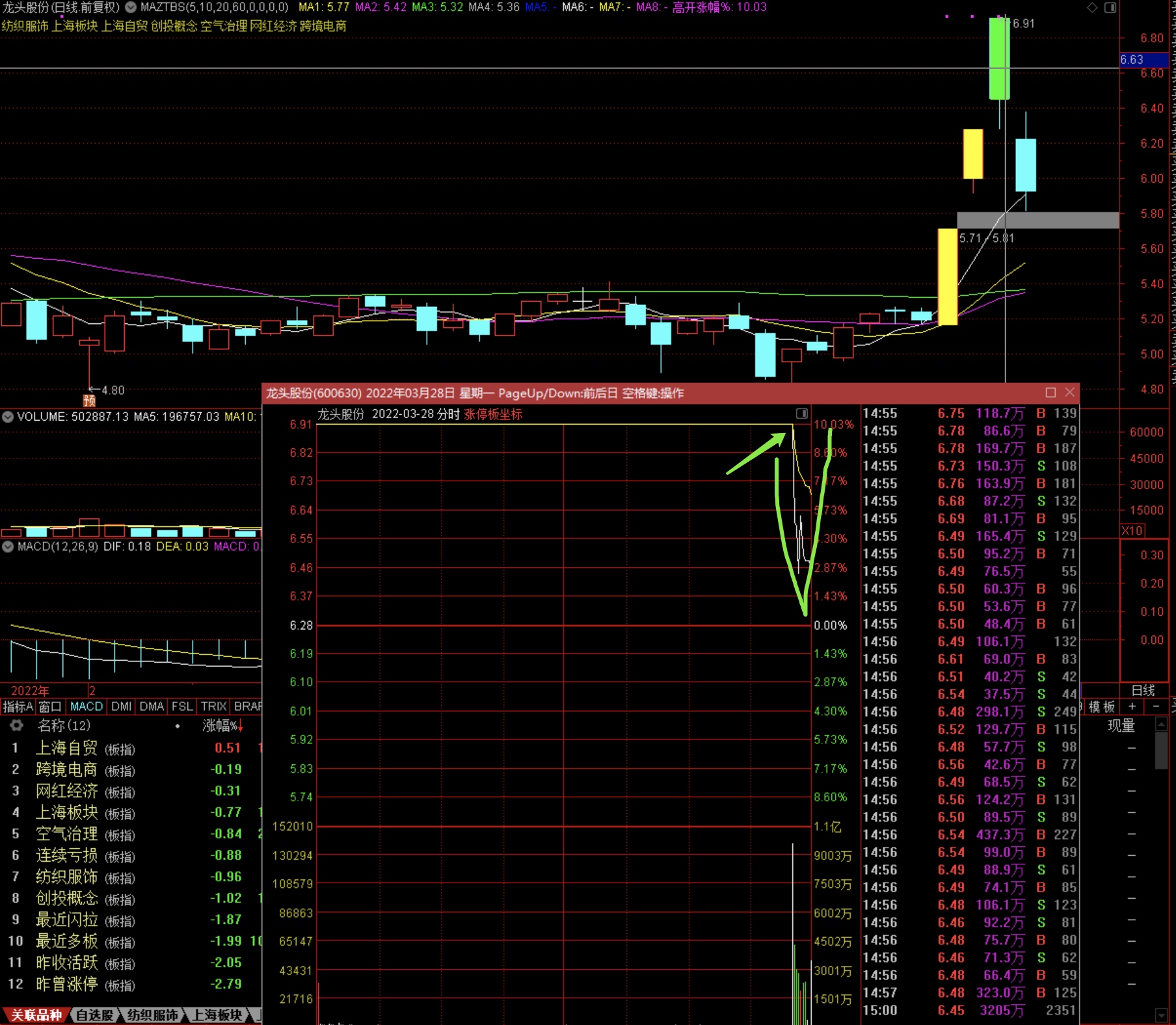Toggle the side panel icon atop main chart

click(1110, 8)
